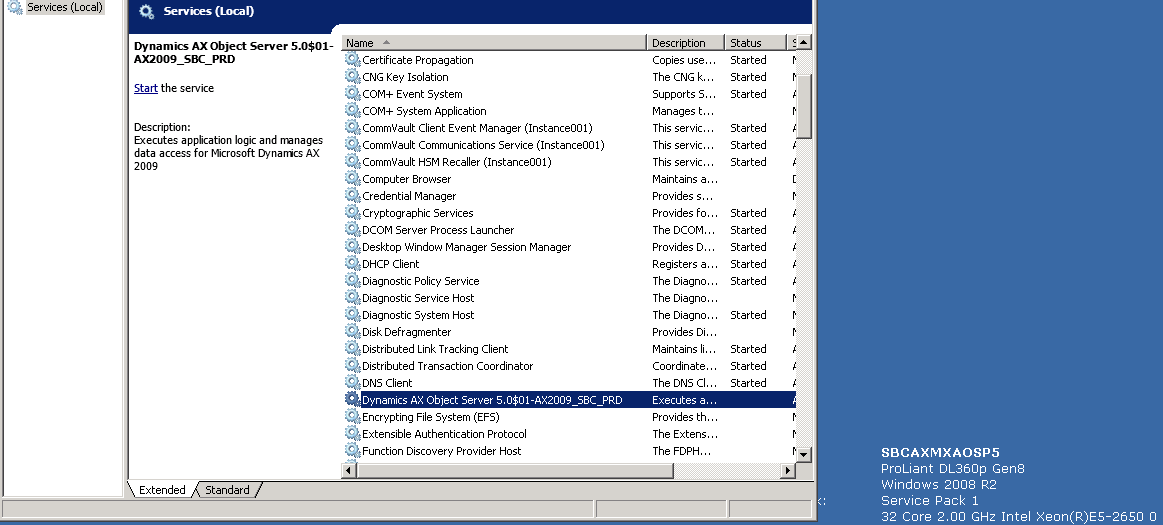Select Encrypting File System (EFS) name
The height and width of the screenshot is (525, 1163).
pyautogui.click(x=430, y=417)
